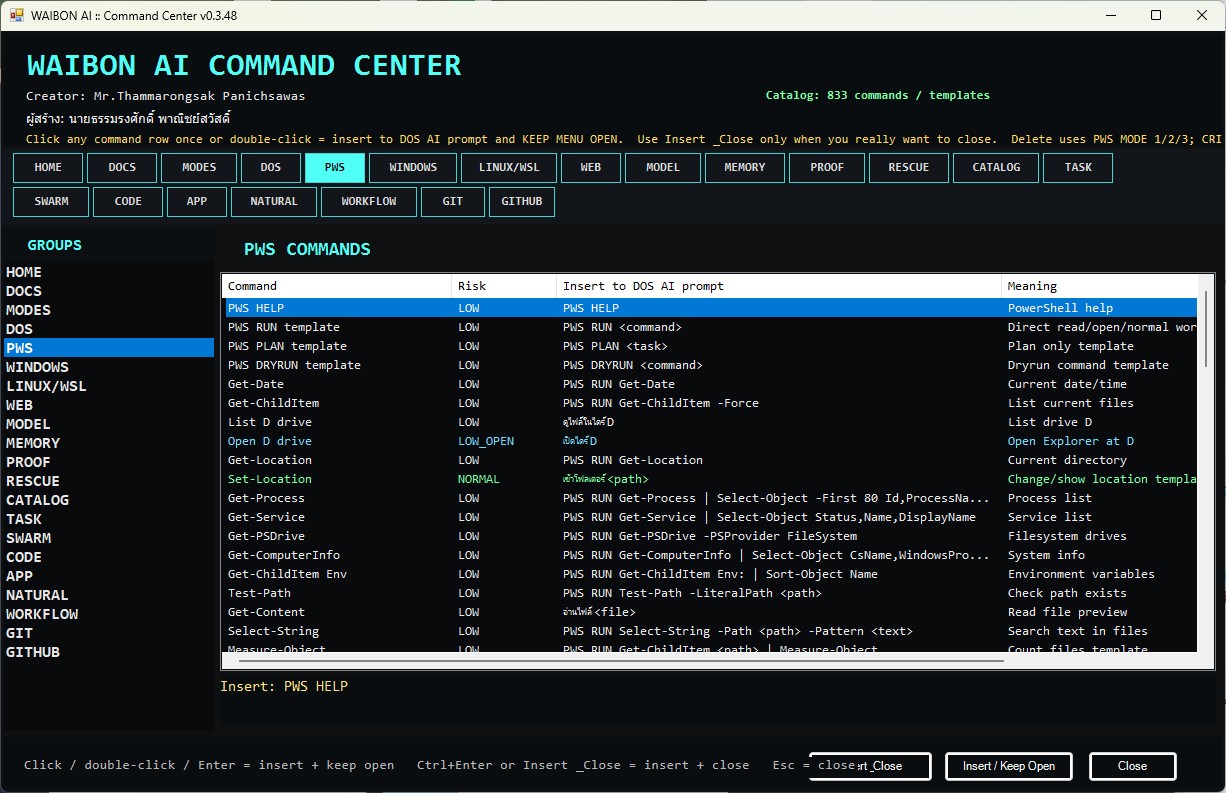Select GITHUB in the Groups list
The width and height of the screenshot is (1226, 793).
tap(107, 652)
